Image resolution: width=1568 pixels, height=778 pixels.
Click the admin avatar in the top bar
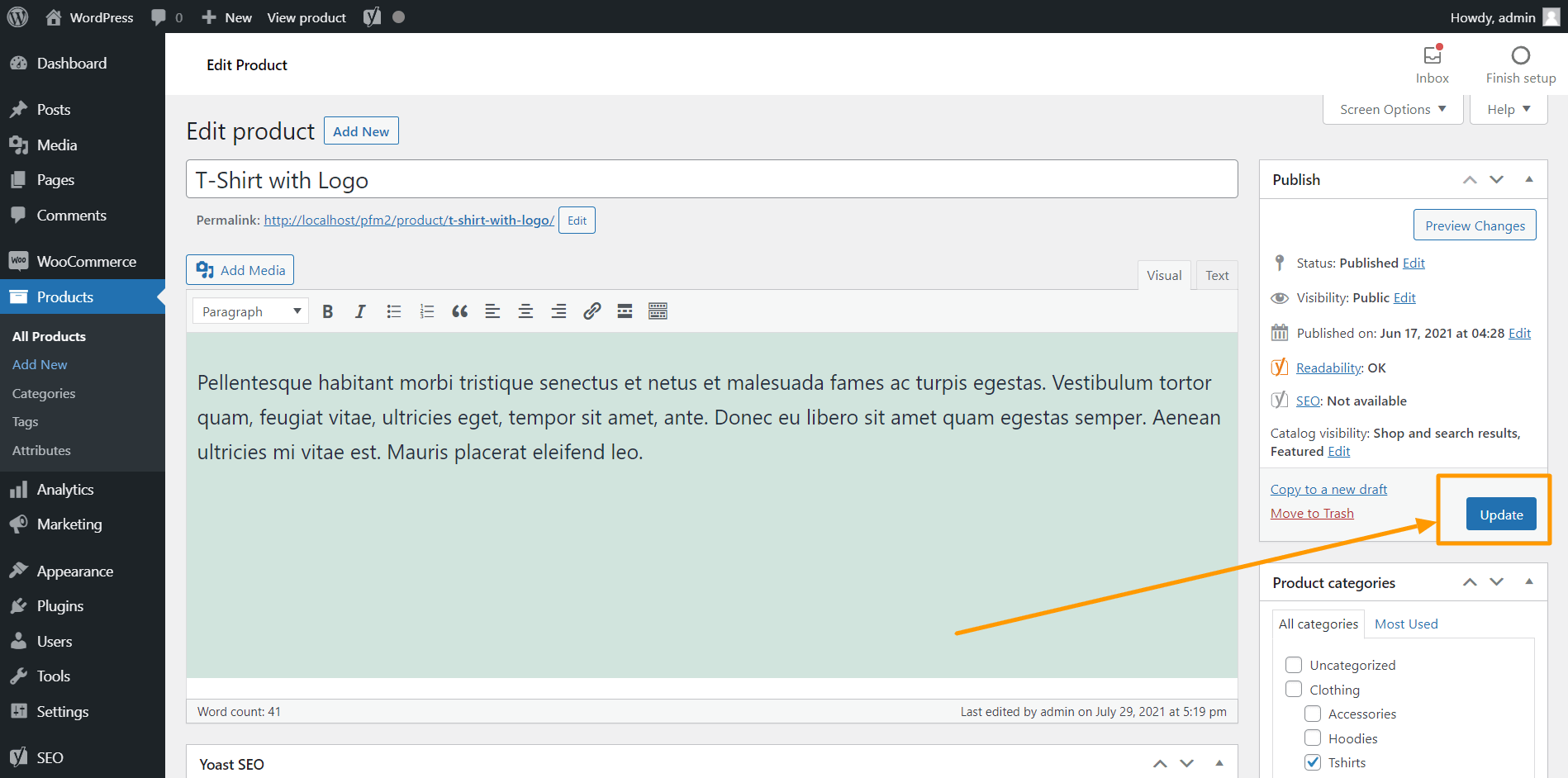click(1551, 17)
